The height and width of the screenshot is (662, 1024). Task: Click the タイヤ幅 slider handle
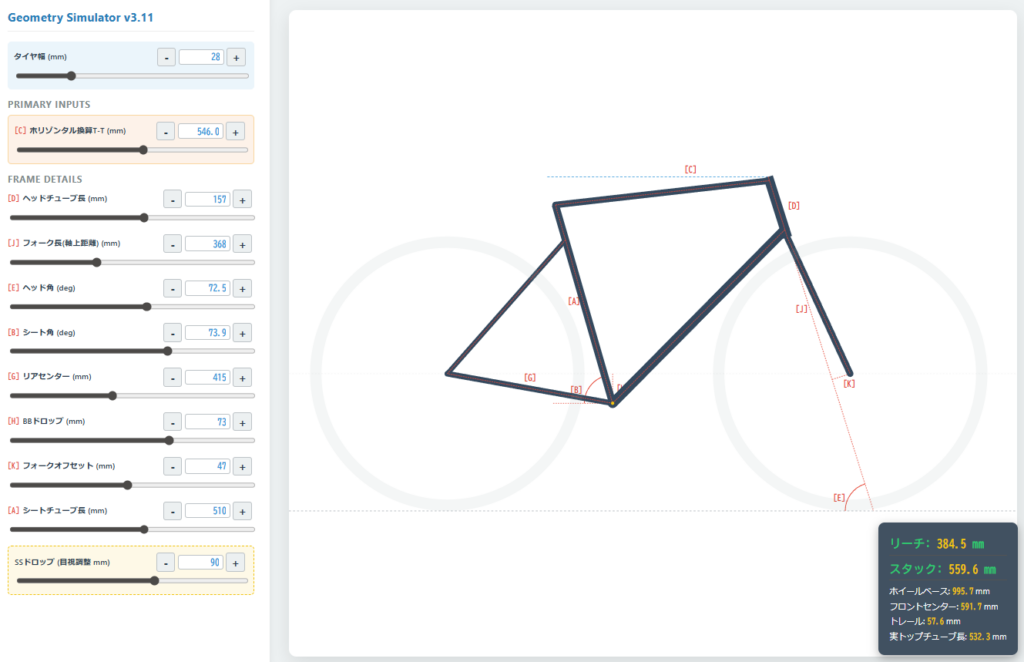click(x=71, y=75)
